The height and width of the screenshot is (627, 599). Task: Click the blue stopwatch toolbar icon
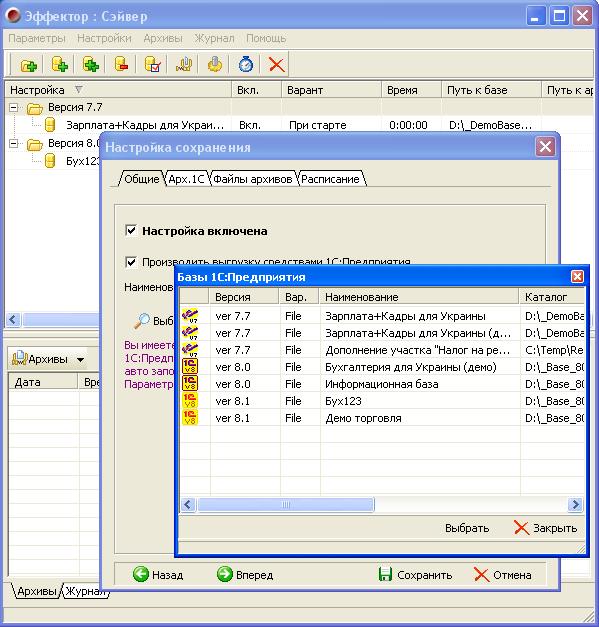(x=246, y=65)
